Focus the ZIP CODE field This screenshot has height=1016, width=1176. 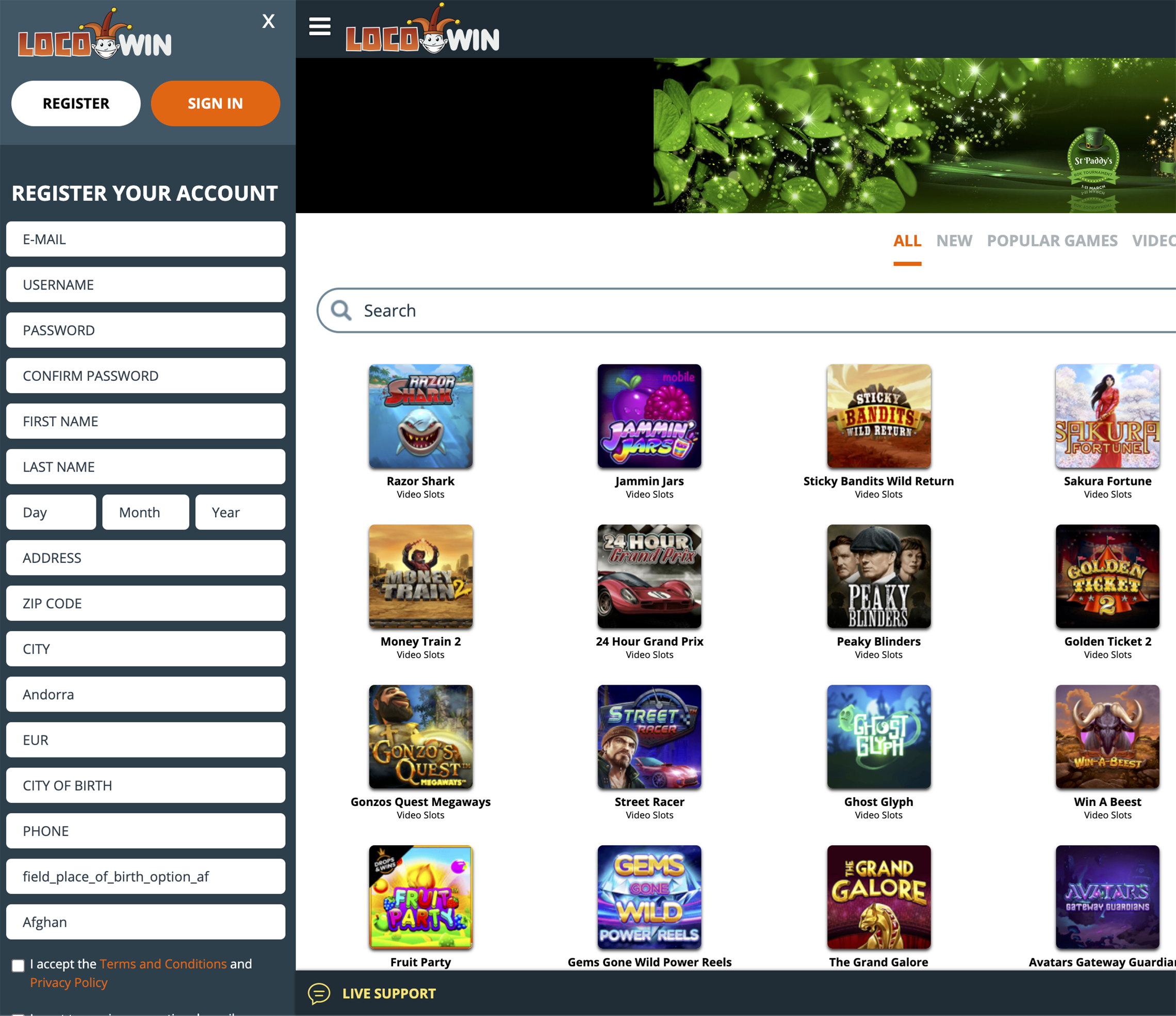tap(146, 603)
